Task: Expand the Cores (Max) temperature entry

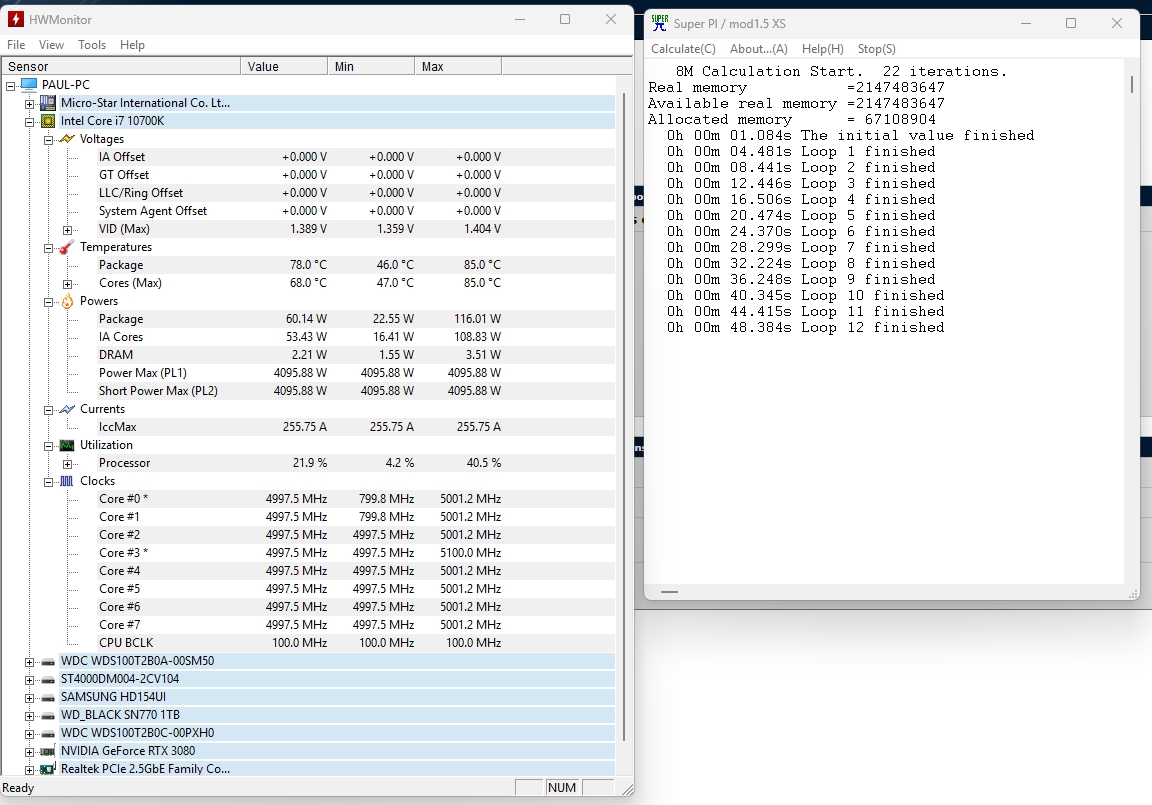Action: tap(68, 283)
